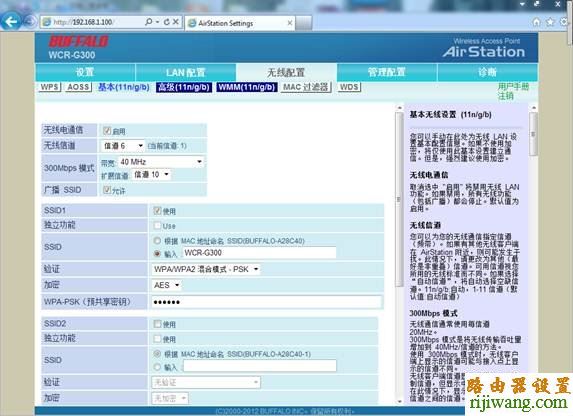Toggle the SSID2 独立功能 使用 checkbox

point(158,339)
